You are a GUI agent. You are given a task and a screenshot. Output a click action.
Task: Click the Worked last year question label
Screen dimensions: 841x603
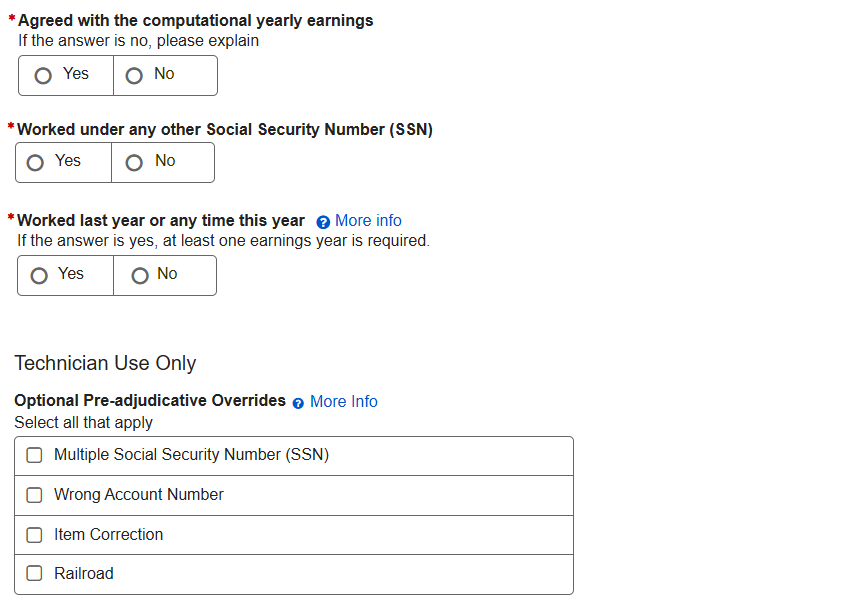[161, 220]
